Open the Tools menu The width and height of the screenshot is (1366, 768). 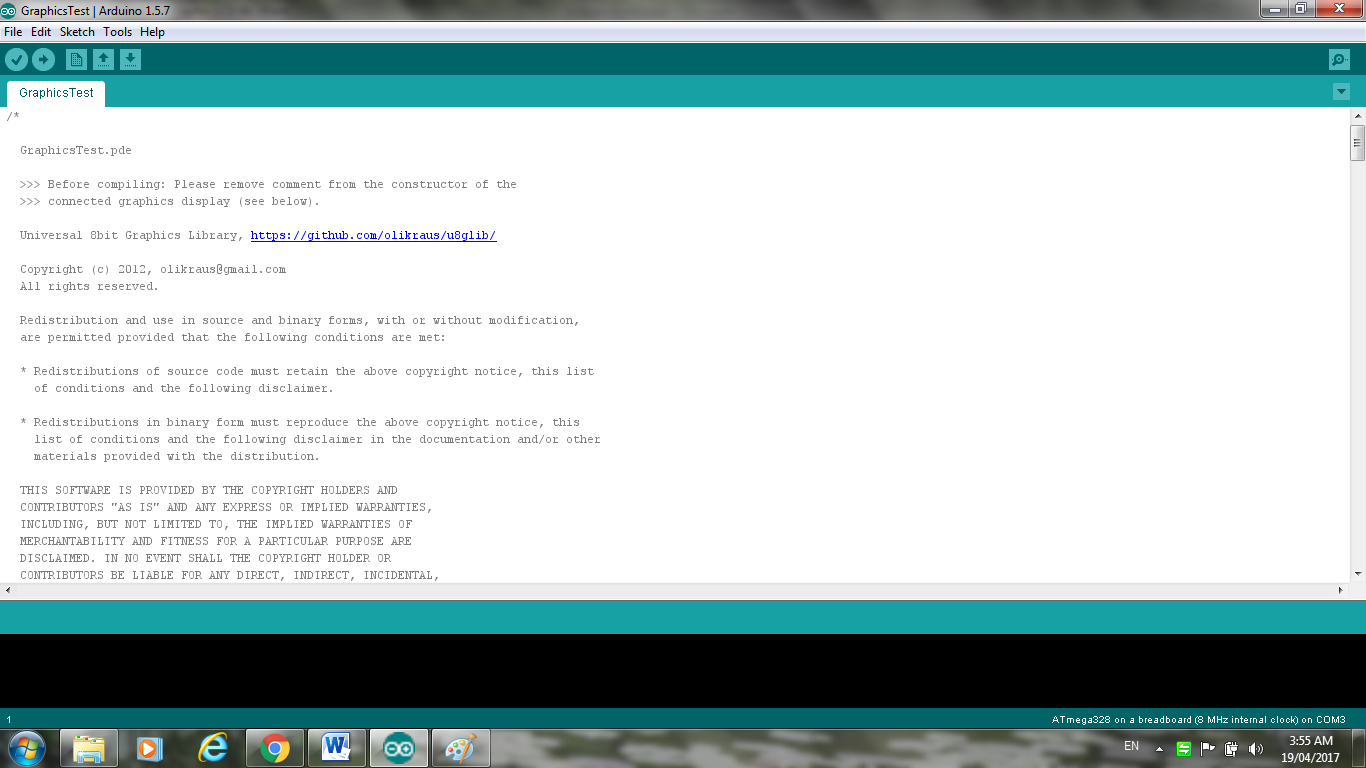[117, 32]
